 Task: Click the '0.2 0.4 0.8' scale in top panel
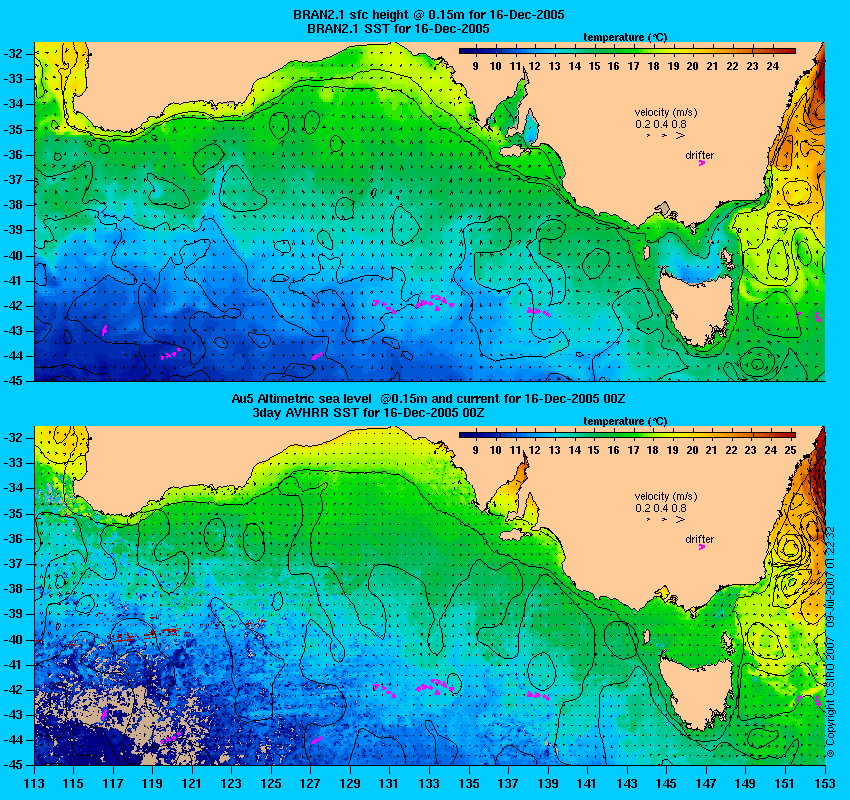tap(661, 124)
